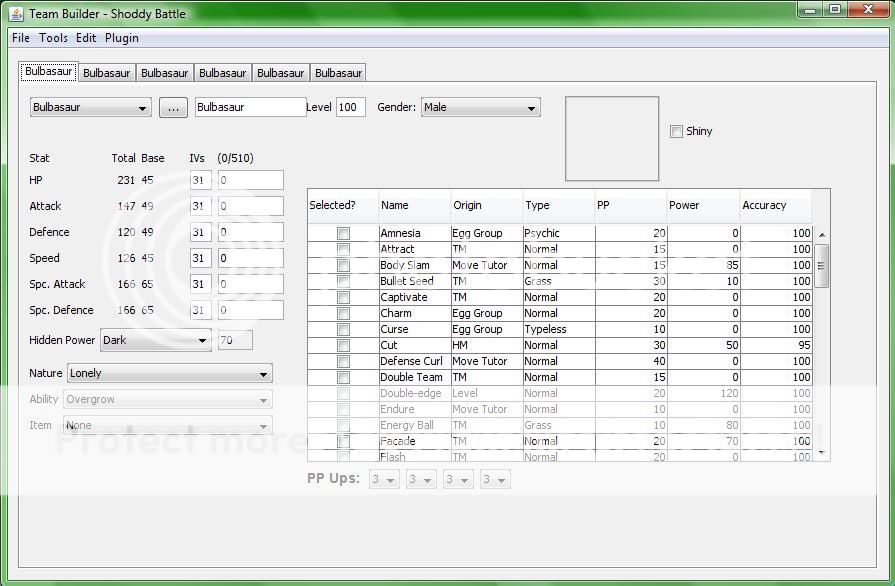Image resolution: width=895 pixels, height=586 pixels.
Task: Check the Double Team move checkbox
Action: 343,377
